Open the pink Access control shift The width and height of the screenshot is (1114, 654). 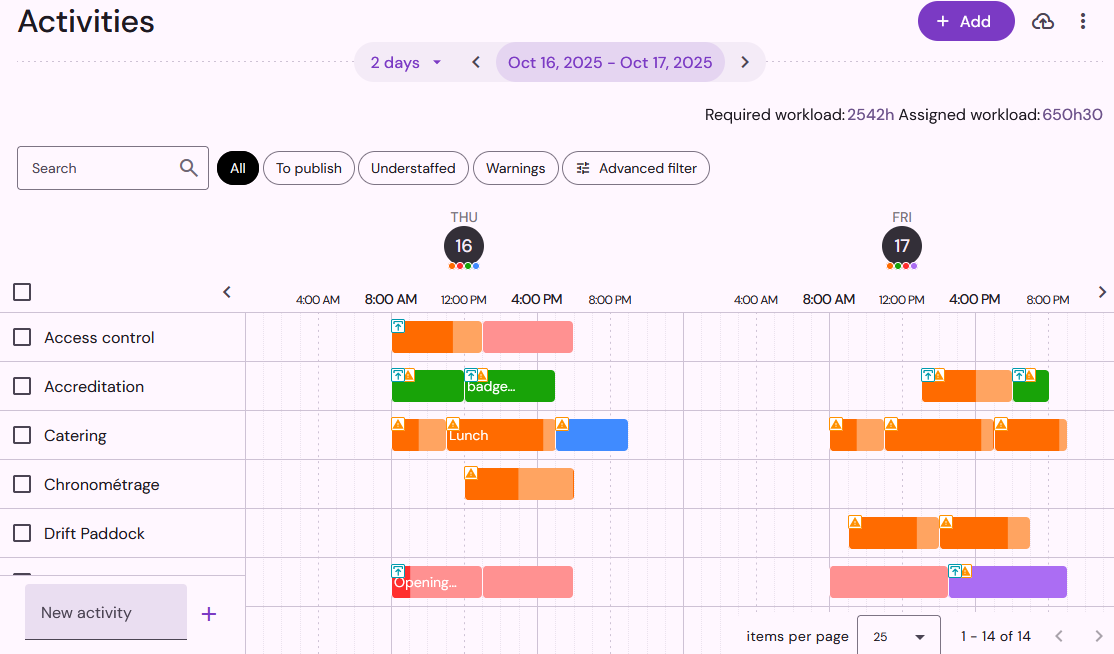coord(528,337)
